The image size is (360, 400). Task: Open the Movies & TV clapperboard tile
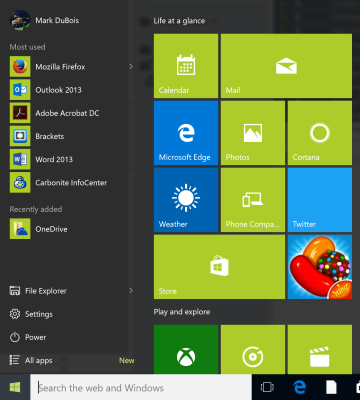320,349
